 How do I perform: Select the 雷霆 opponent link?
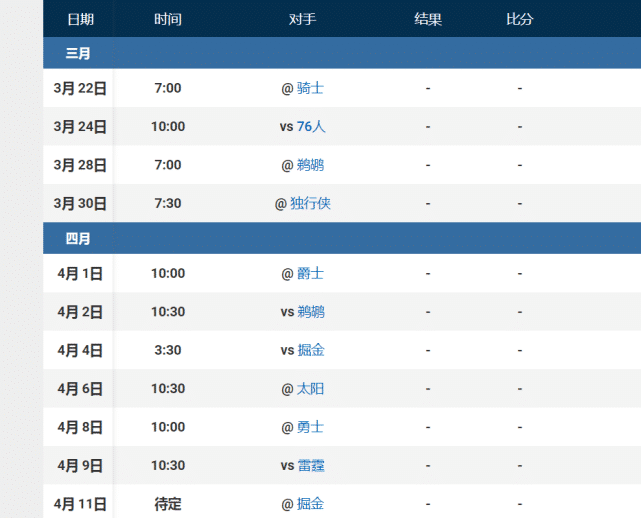[x=310, y=465]
